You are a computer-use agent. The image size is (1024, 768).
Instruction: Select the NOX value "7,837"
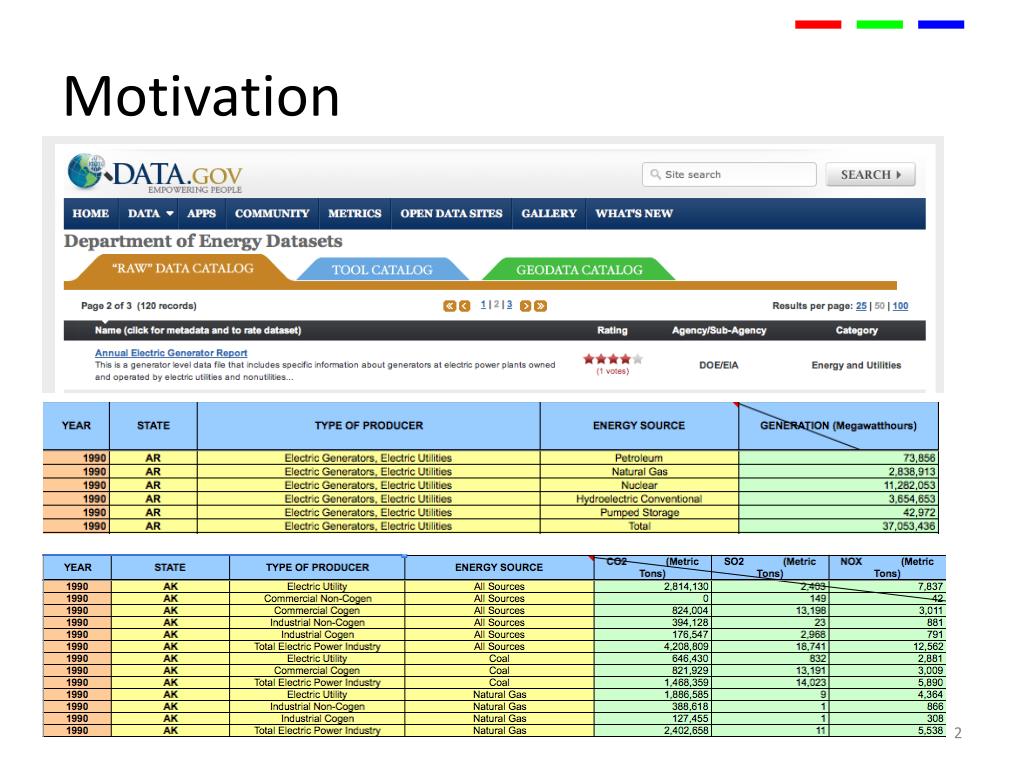point(887,586)
